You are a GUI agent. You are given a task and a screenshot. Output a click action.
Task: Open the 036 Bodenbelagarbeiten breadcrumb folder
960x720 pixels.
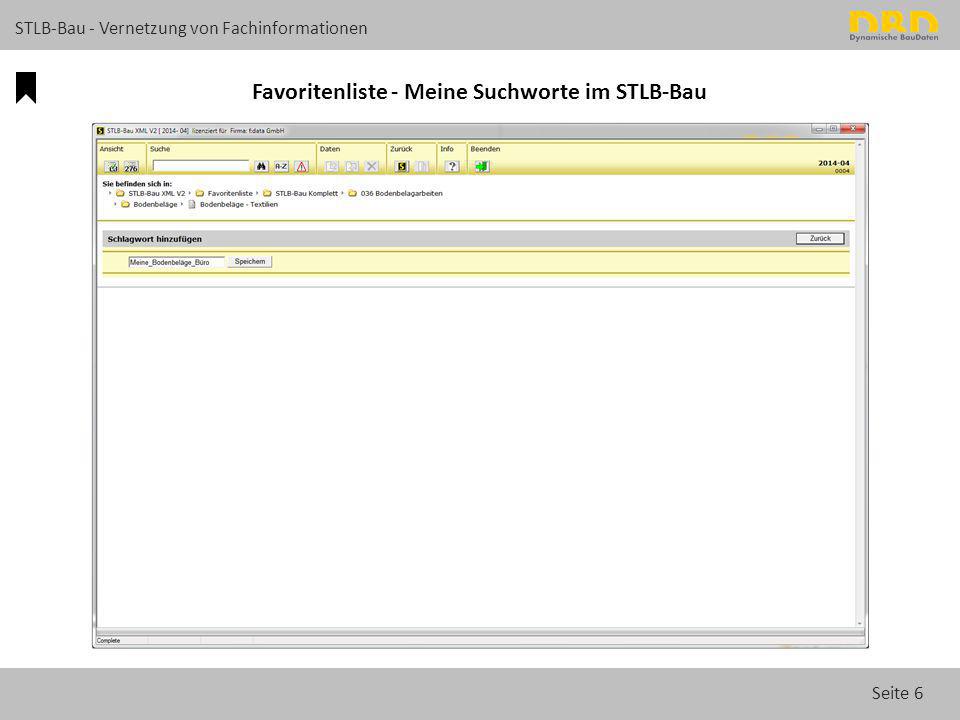pyautogui.click(x=396, y=193)
